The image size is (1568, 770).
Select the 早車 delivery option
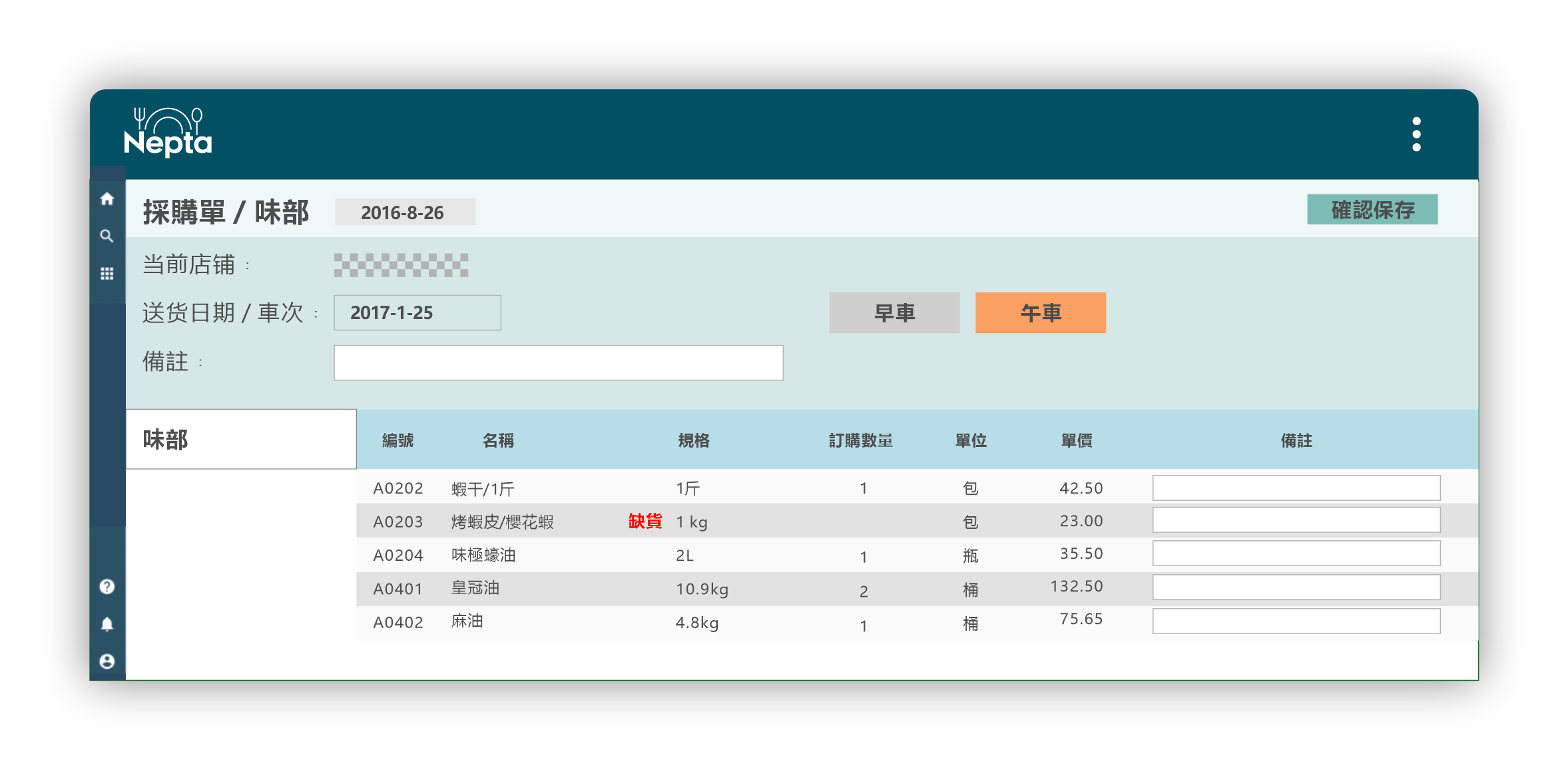[x=894, y=312]
